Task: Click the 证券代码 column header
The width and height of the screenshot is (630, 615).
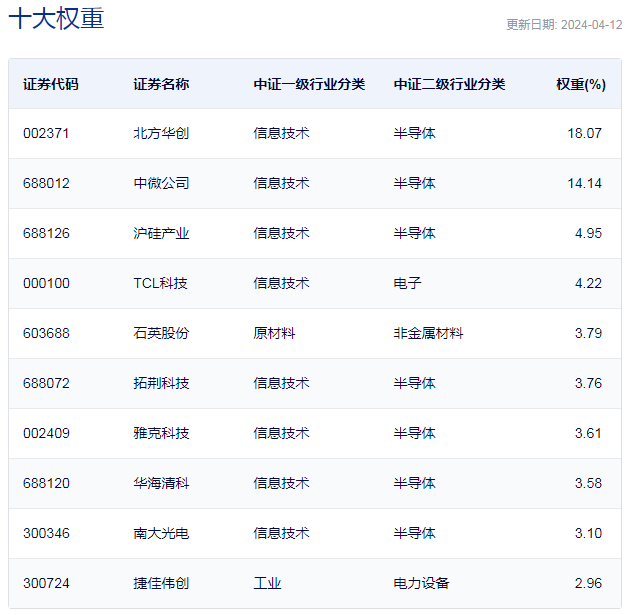Action: 51,84
